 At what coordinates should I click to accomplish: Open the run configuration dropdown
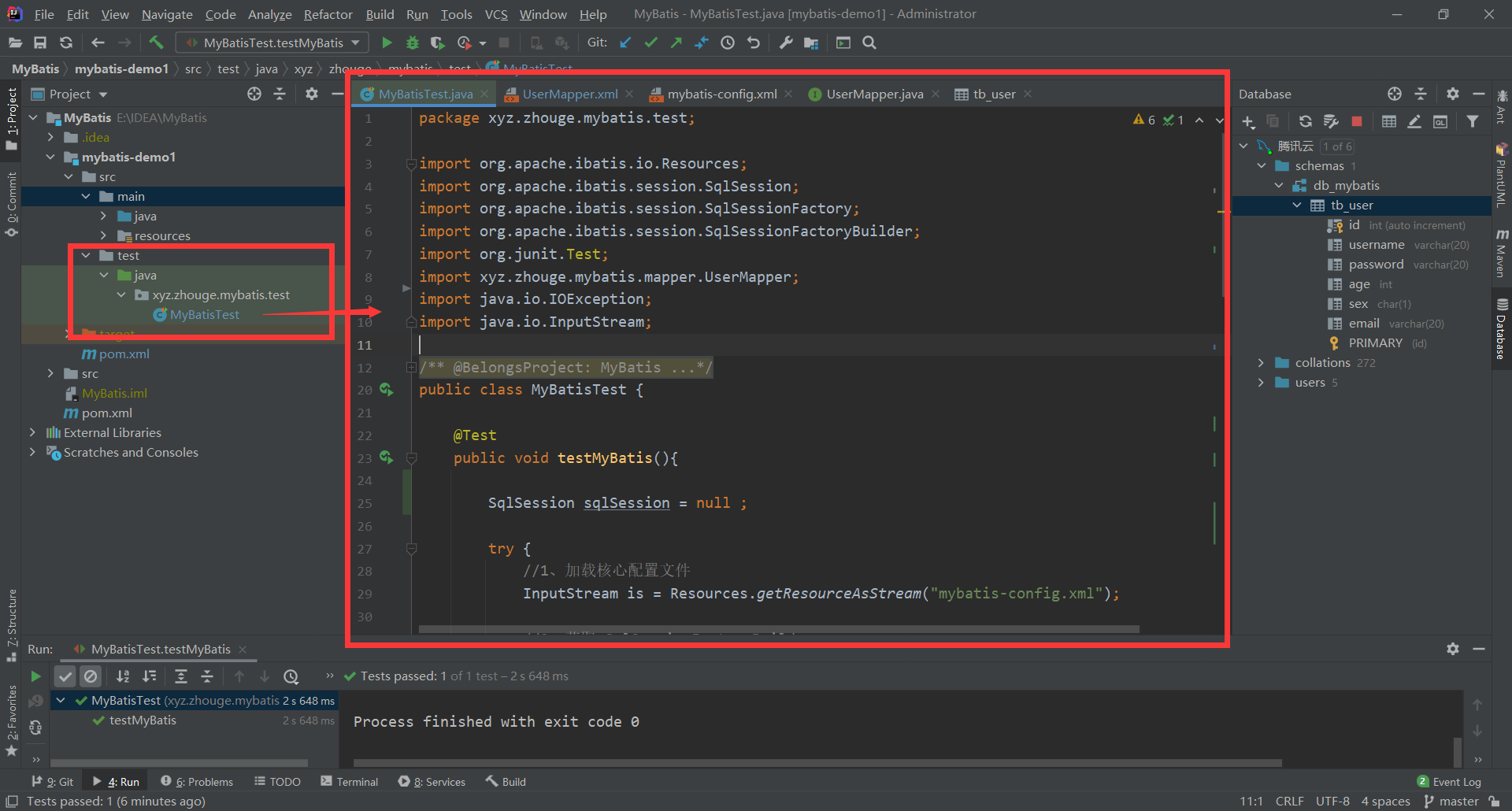[x=272, y=43]
